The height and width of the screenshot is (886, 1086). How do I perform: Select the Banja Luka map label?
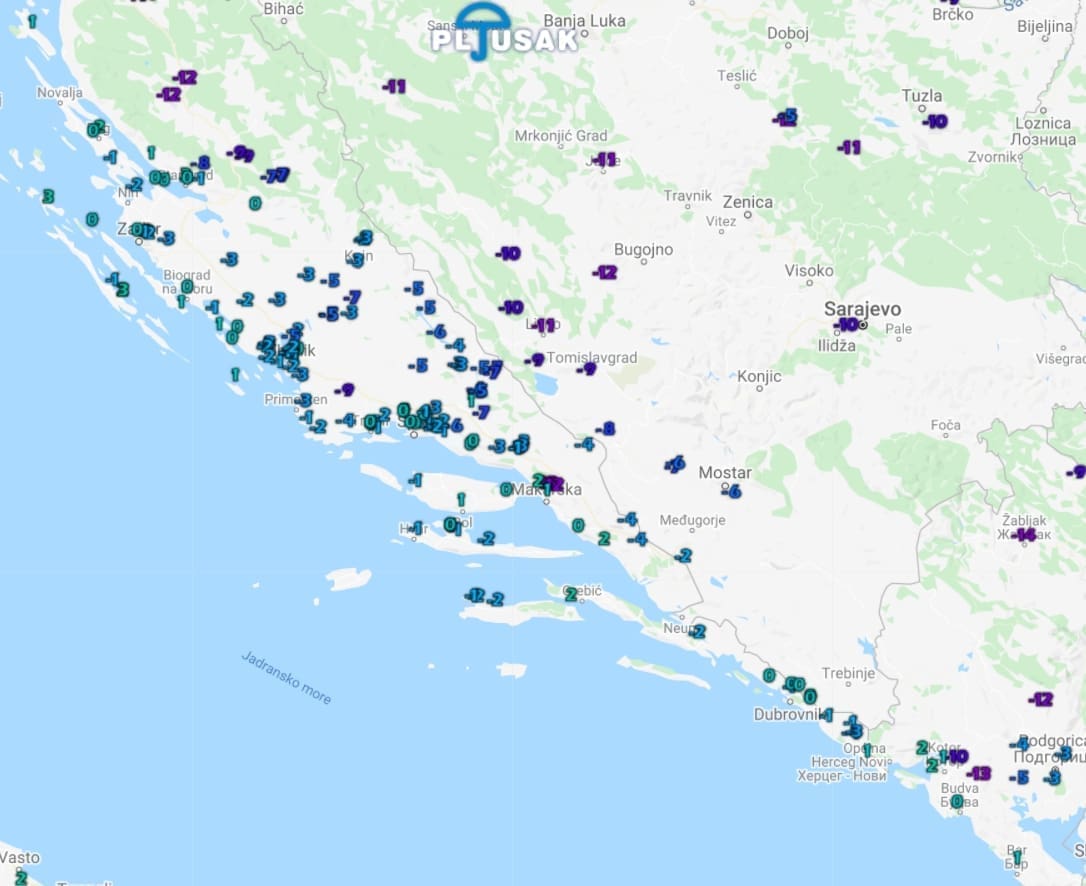[x=577, y=20]
